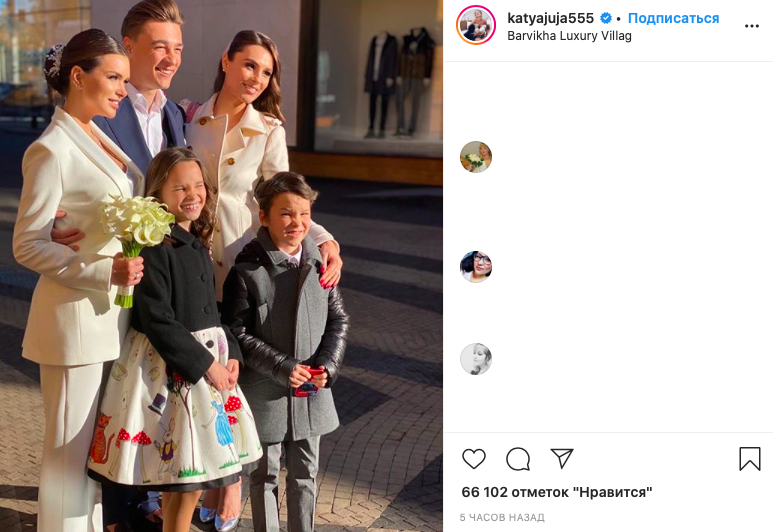Click the katyajuja555 username

550,18
